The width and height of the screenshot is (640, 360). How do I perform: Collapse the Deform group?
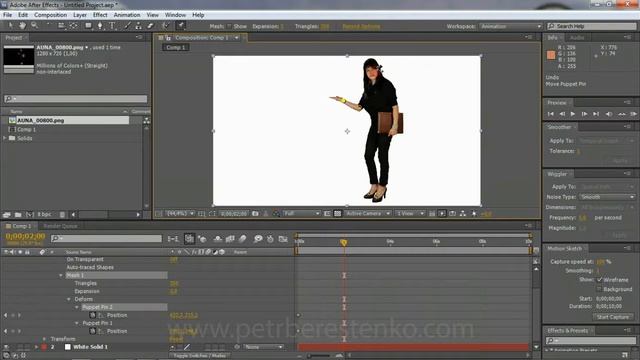(x=69, y=299)
